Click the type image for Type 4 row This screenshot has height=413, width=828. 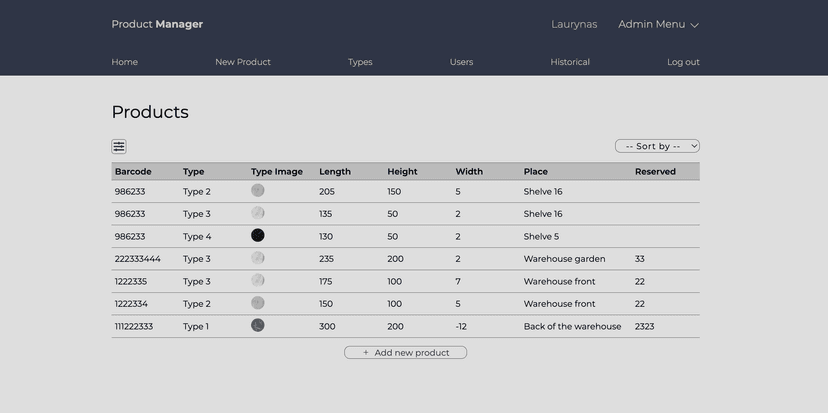tap(258, 236)
